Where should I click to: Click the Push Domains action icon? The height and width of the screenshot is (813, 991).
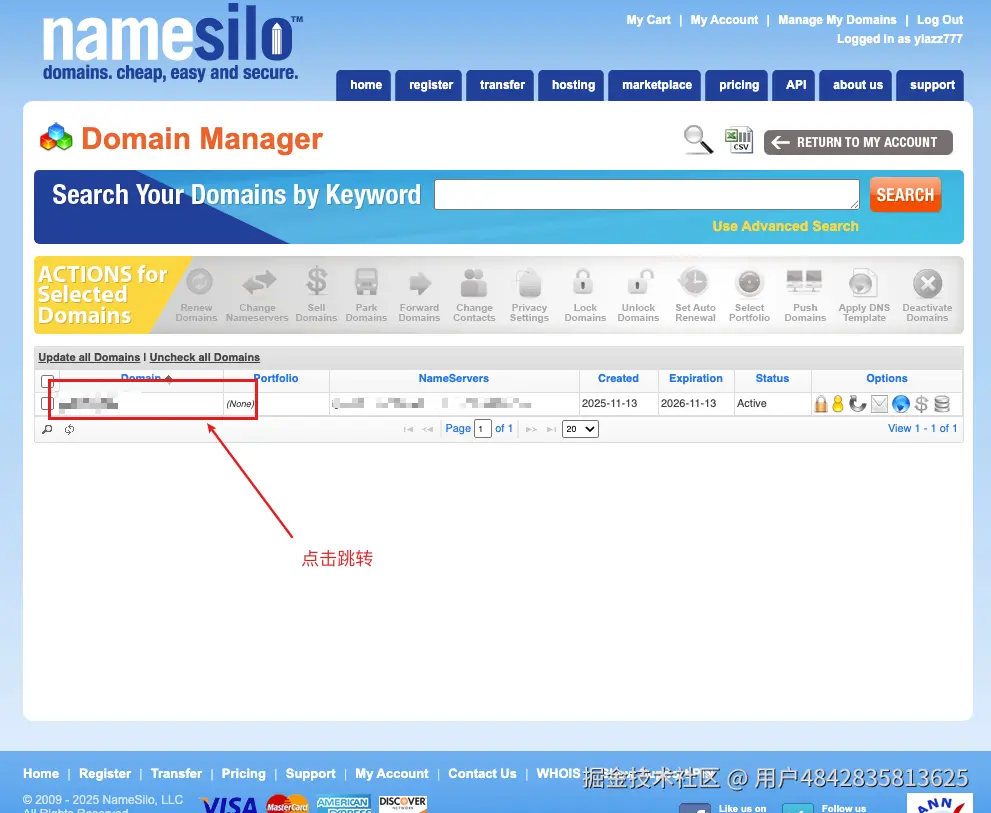[804, 281]
